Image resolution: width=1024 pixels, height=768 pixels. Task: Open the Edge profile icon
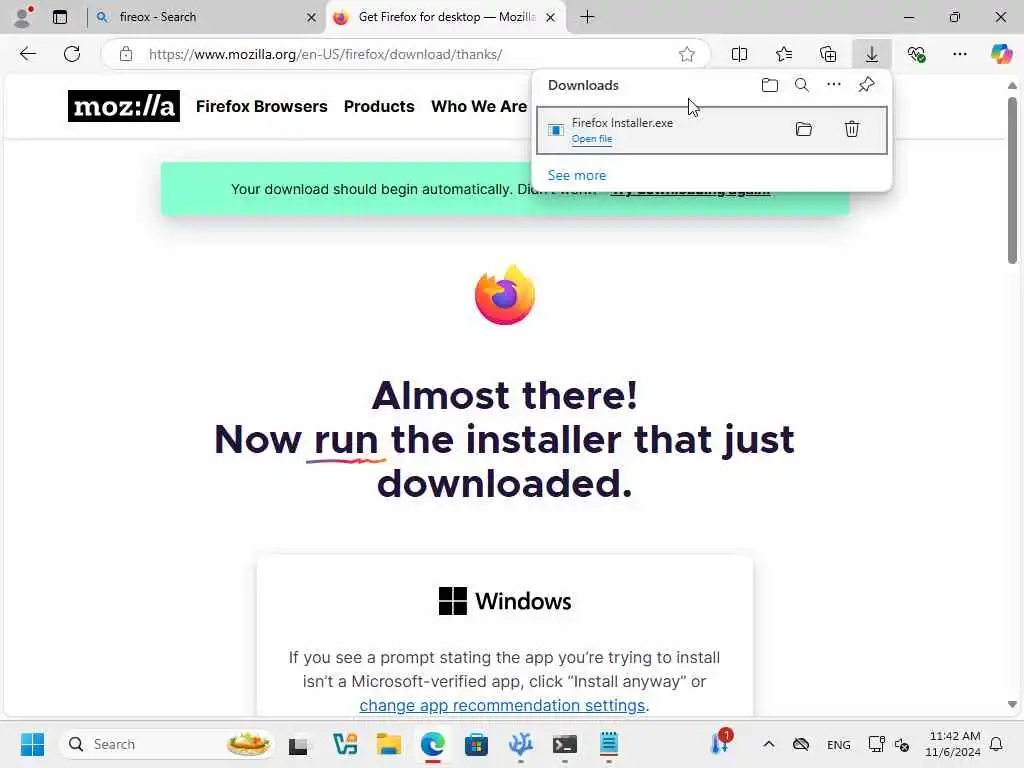[24, 17]
